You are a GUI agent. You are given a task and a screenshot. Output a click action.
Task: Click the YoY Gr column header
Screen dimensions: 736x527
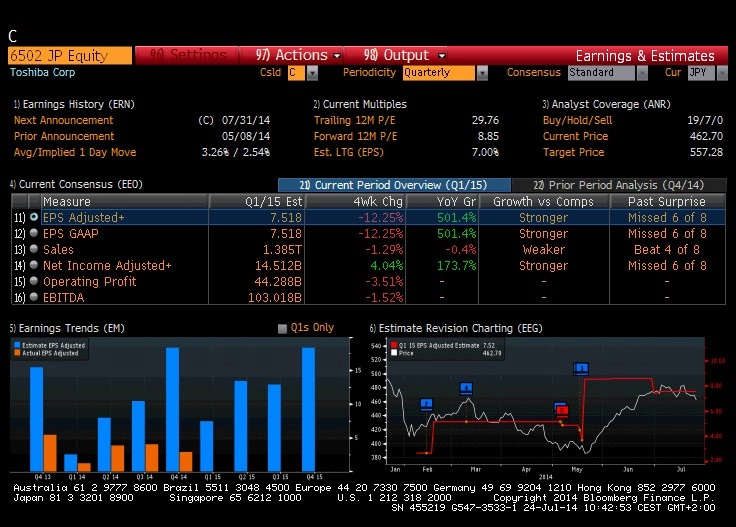coord(442,201)
